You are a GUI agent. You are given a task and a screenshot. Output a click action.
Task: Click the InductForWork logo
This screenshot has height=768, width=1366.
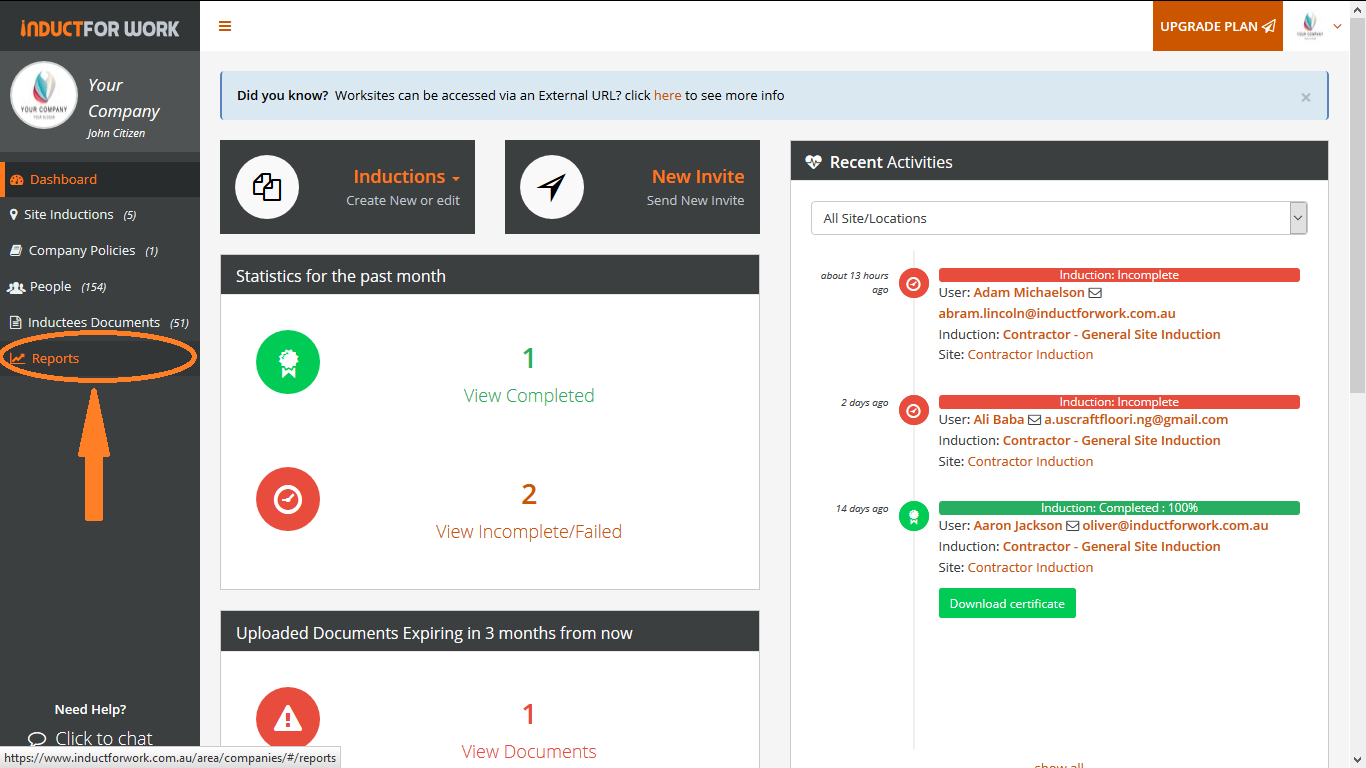(x=100, y=28)
